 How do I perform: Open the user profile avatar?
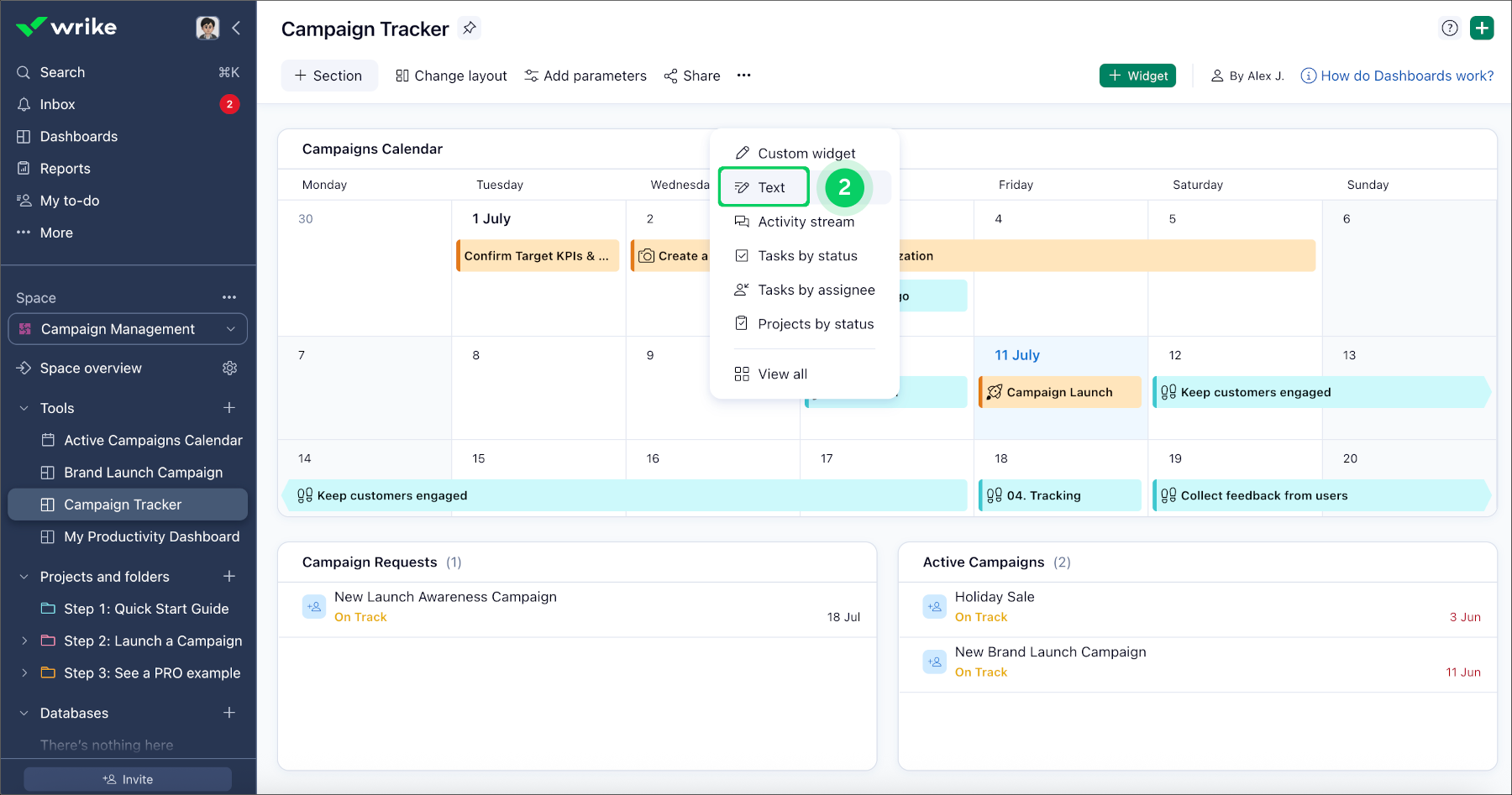[207, 28]
